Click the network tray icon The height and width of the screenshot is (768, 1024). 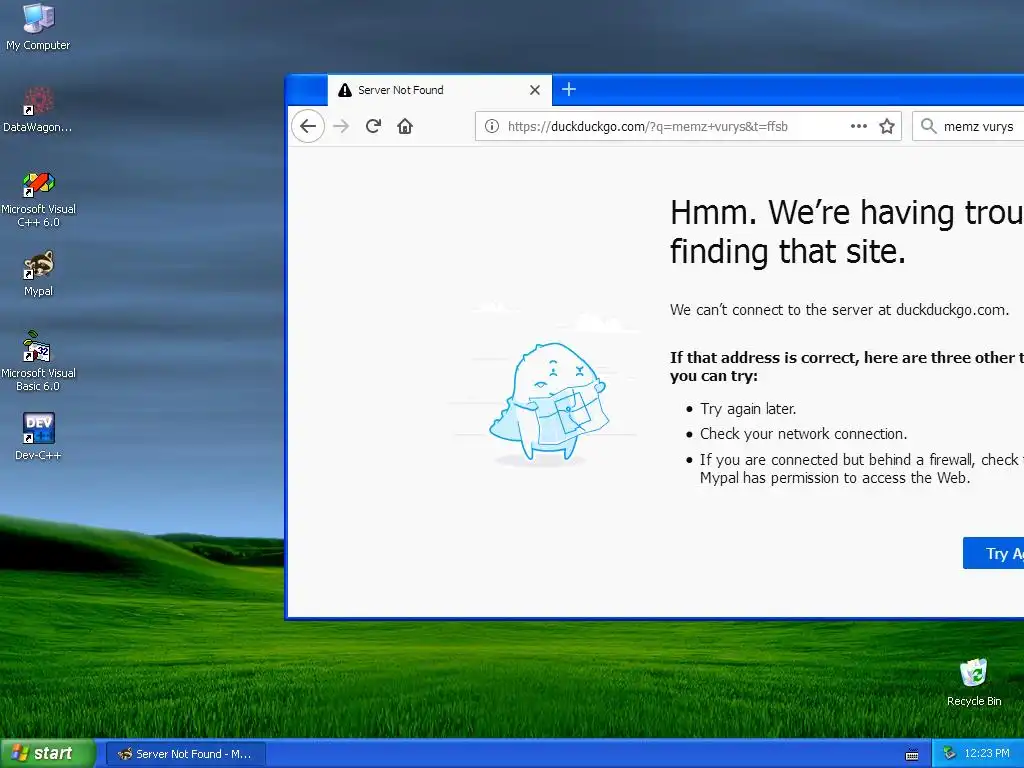(x=949, y=753)
